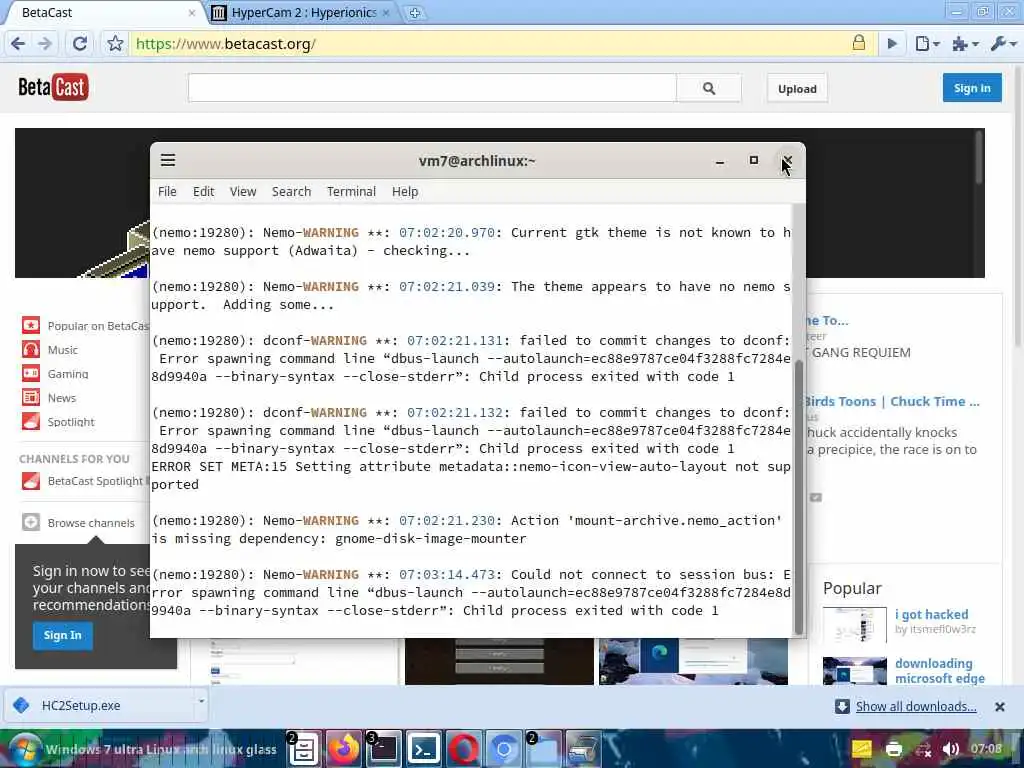Expand the HC2Setup.exe download options arrow

click(x=201, y=702)
